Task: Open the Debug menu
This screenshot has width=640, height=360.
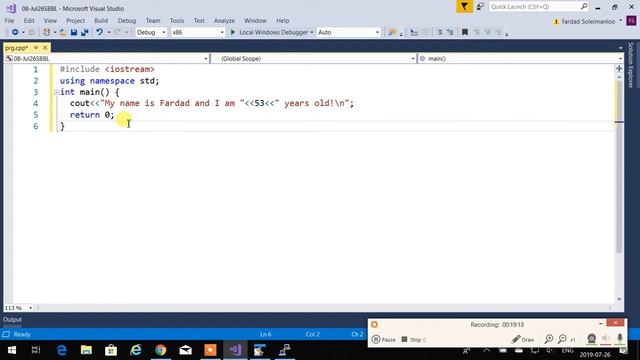Action: pos(127,20)
